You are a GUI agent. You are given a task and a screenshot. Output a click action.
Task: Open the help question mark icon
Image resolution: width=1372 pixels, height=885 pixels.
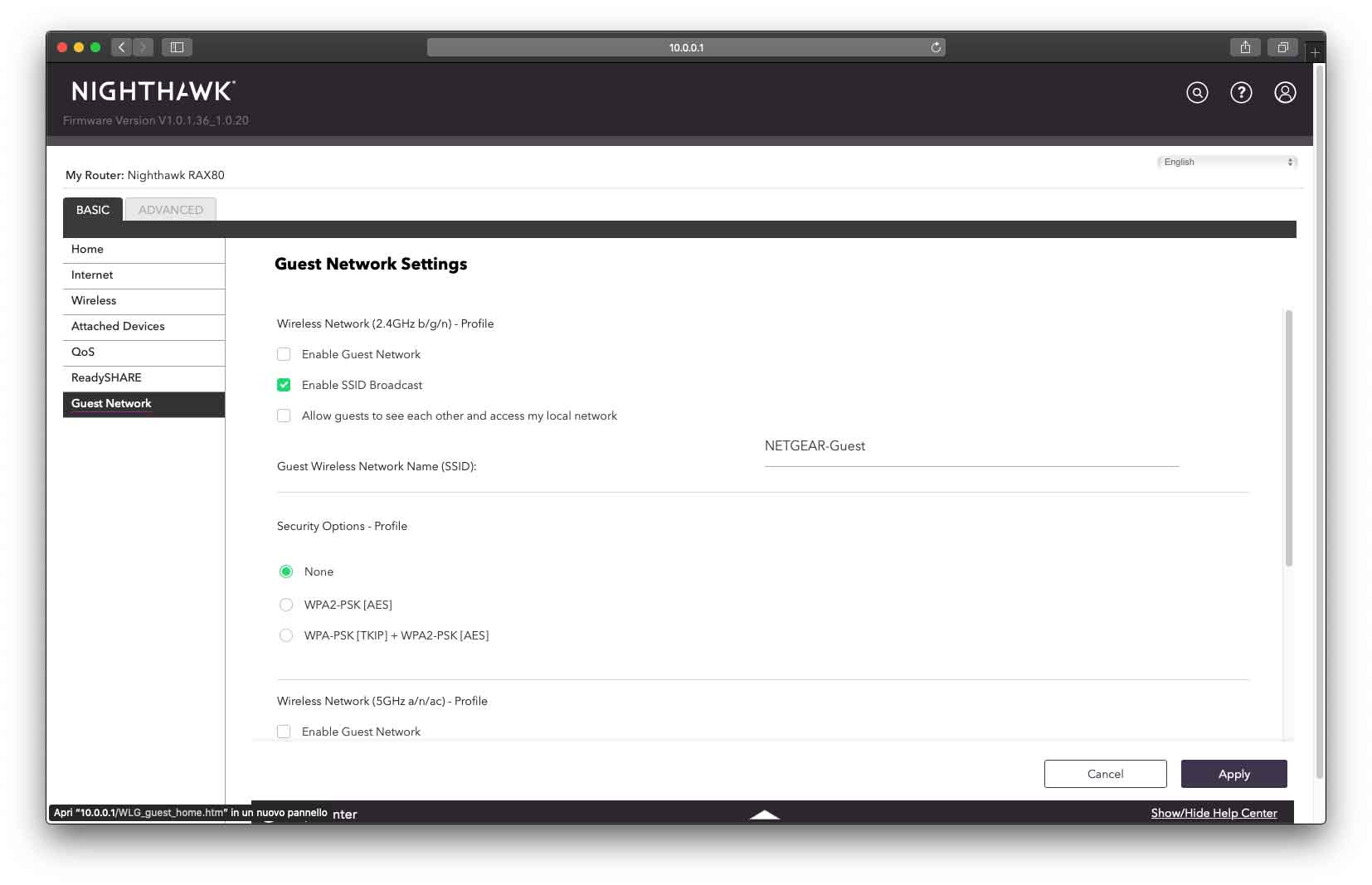pyautogui.click(x=1241, y=93)
